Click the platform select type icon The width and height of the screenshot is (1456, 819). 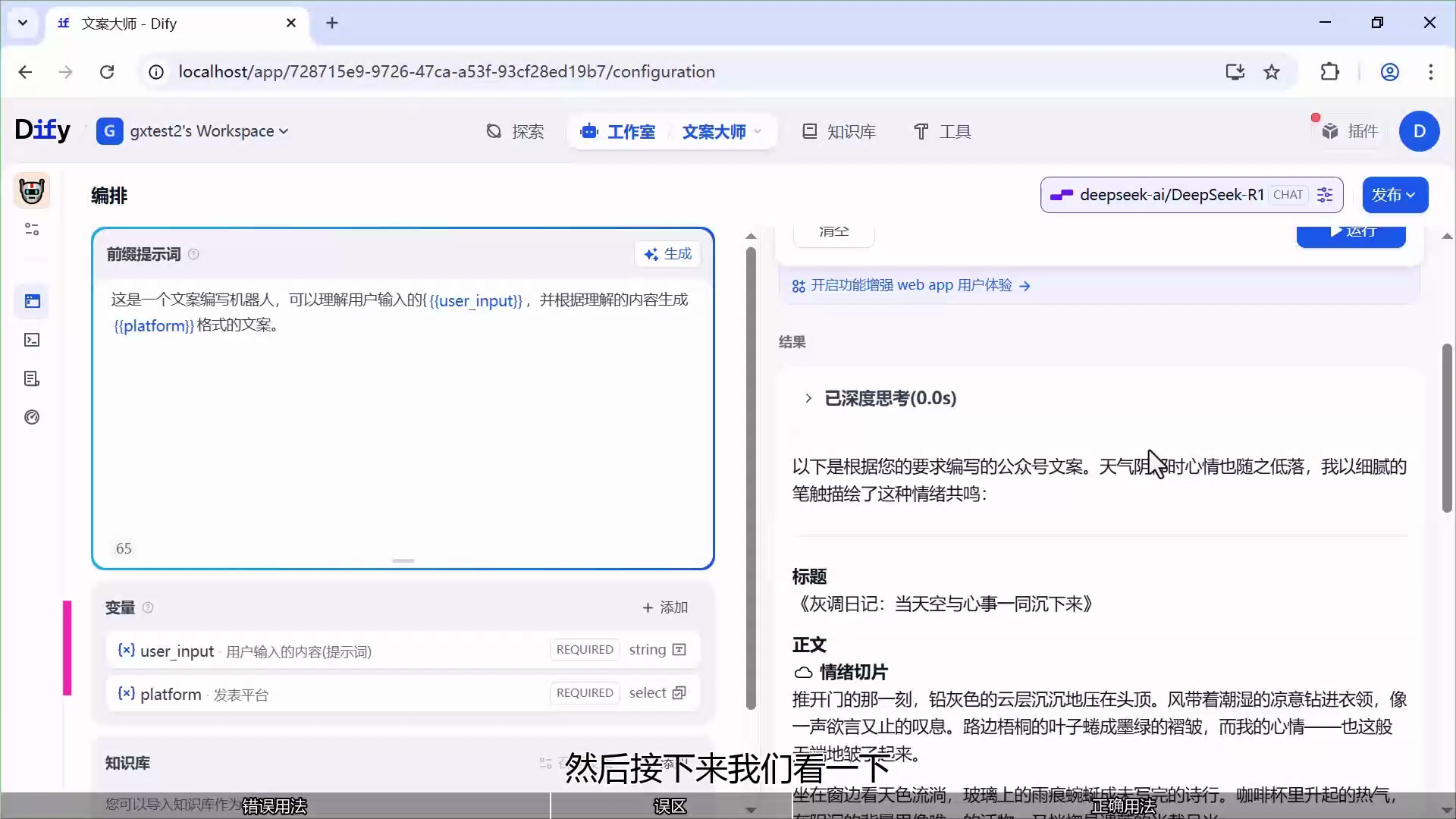679,693
